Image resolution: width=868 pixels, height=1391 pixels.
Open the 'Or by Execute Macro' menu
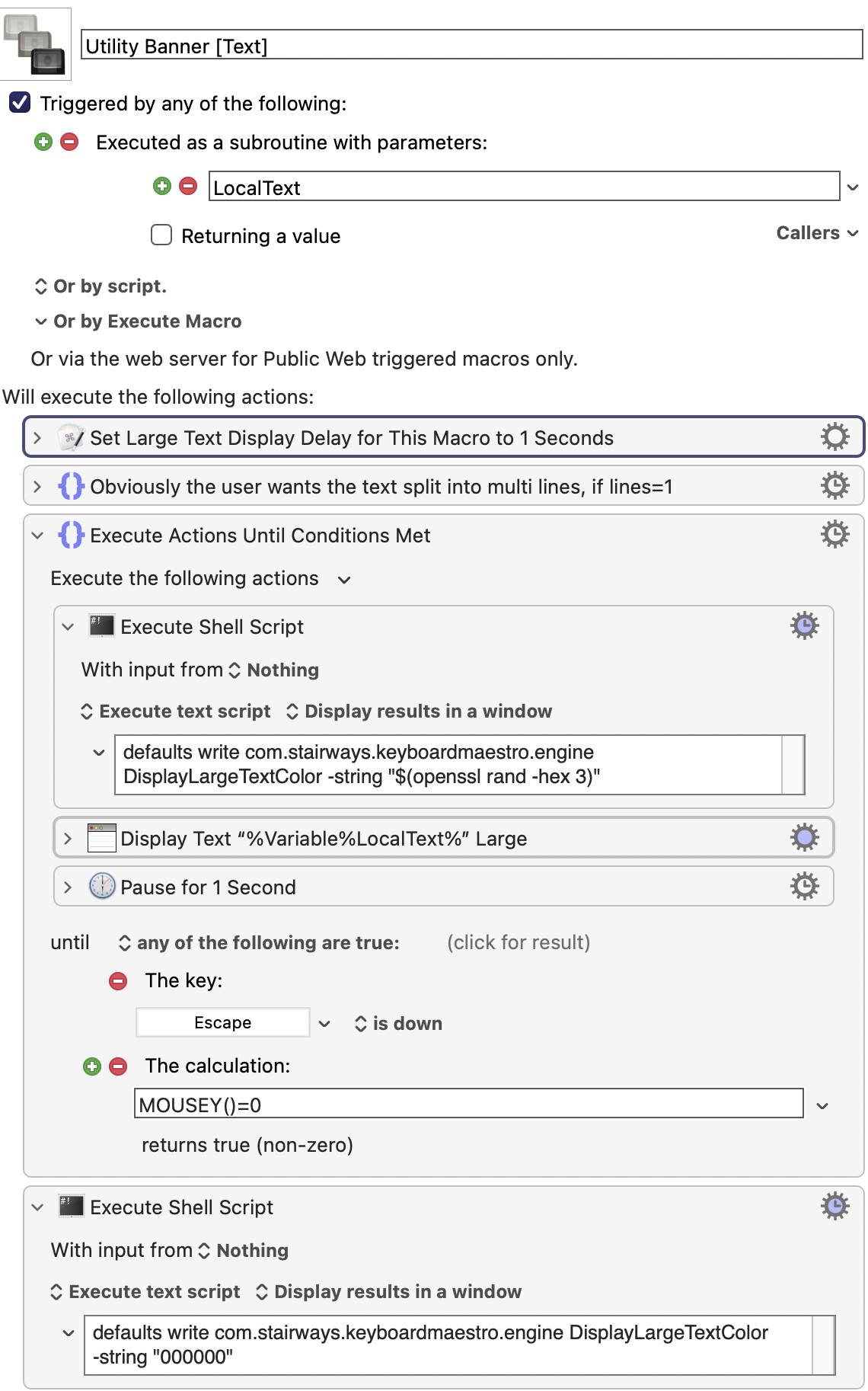138,321
